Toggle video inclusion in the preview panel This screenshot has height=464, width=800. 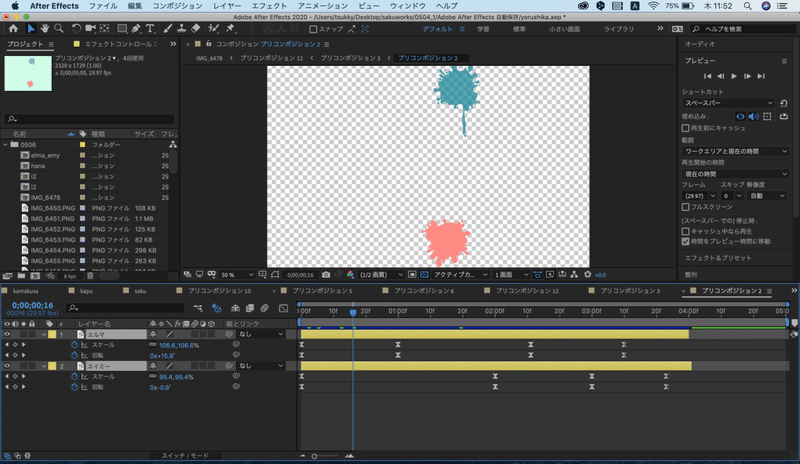740,116
